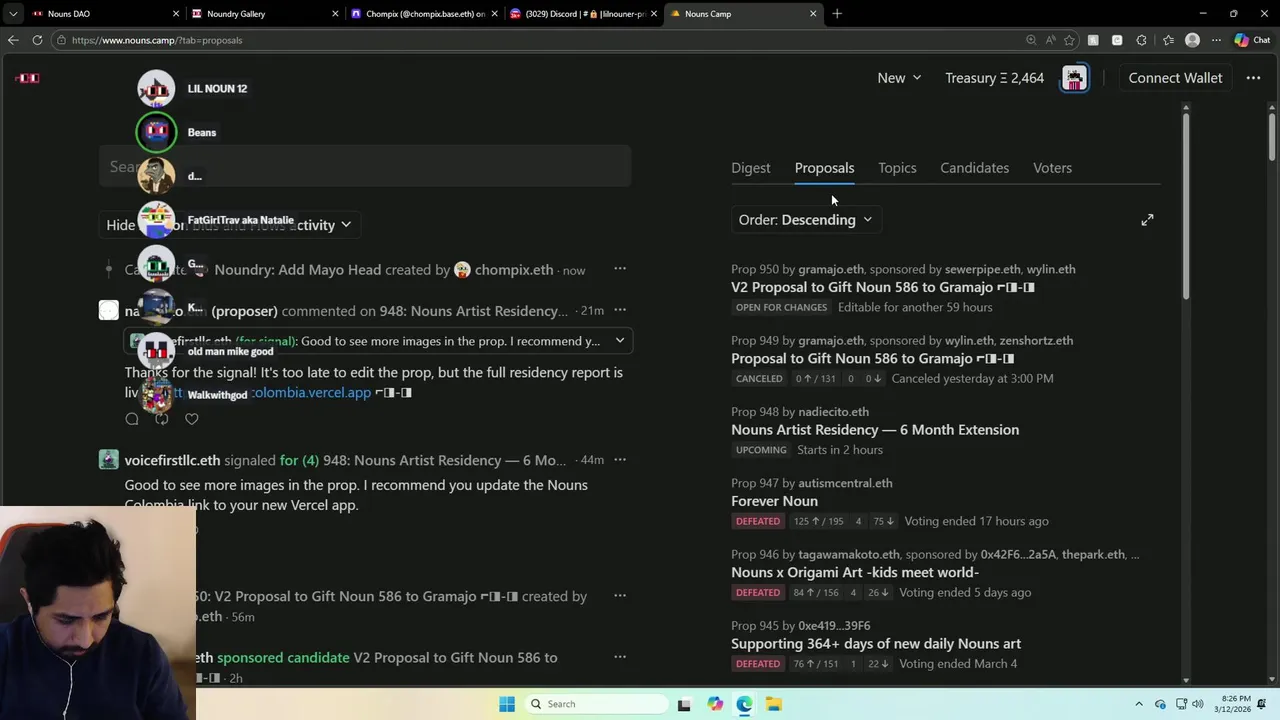Screen dimensions: 1280x720
Task: Click sewerpipe.eth sponsor on Prop 950
Action: 982,269
